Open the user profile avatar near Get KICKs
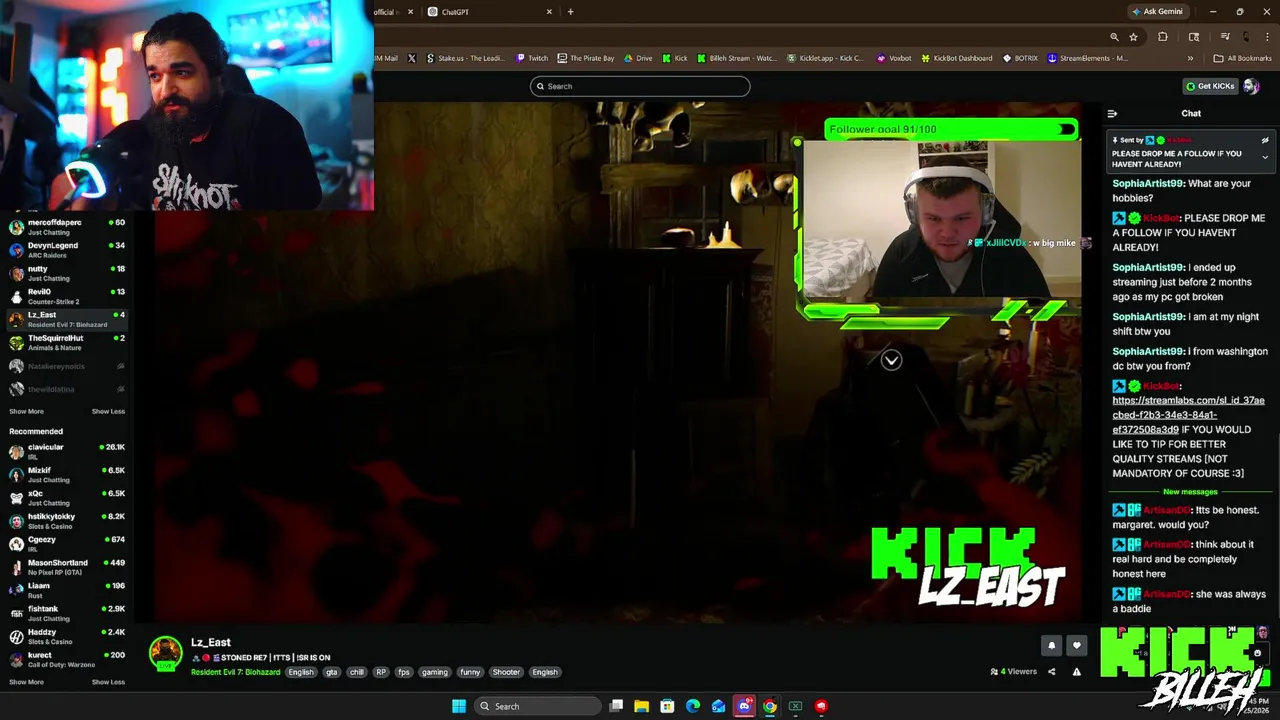1280x720 pixels. (x=1251, y=86)
